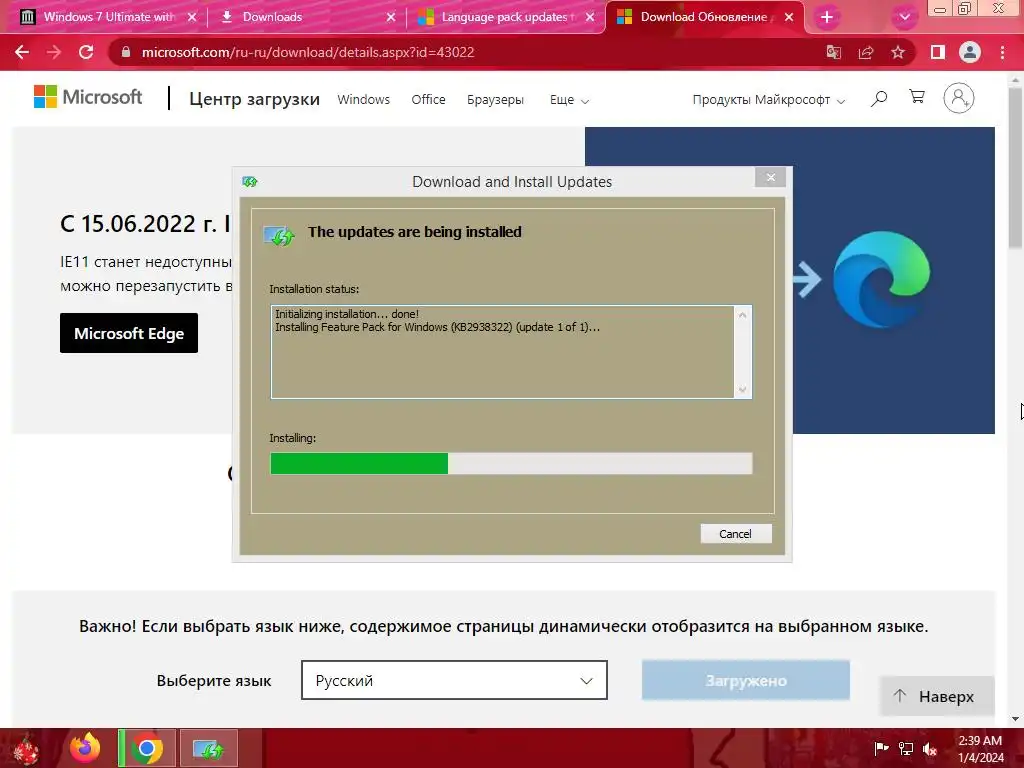1024x768 pixels.
Task: Go back using the browser back arrow
Action: click(22, 52)
